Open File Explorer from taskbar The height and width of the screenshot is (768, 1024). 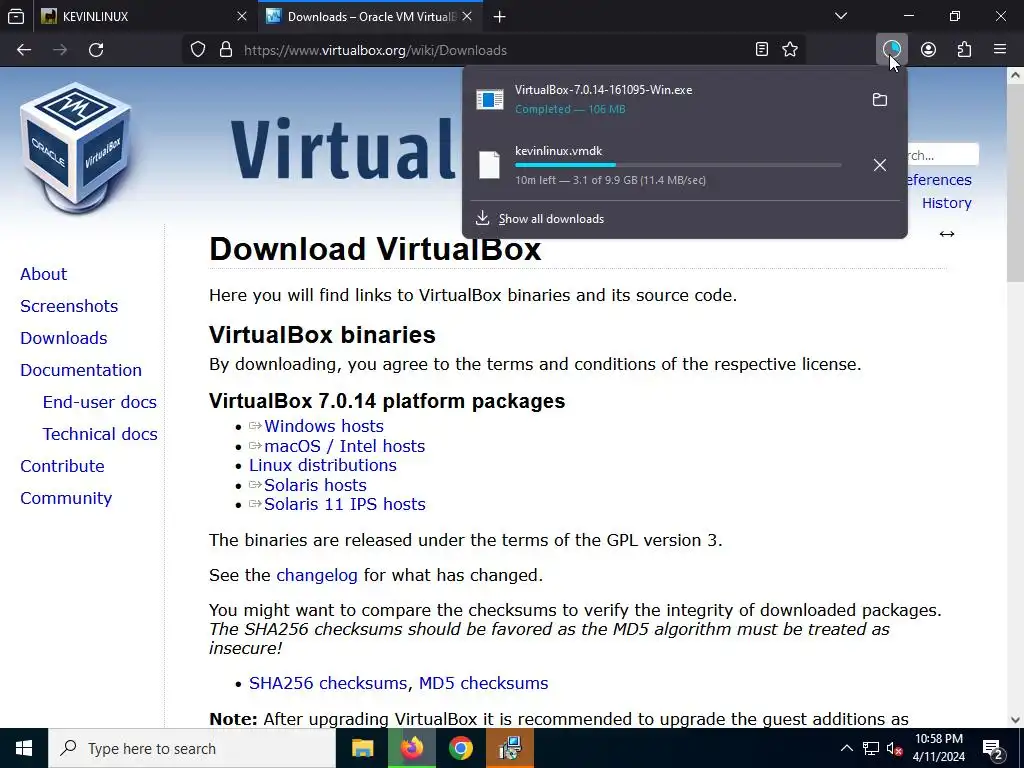[x=362, y=748]
